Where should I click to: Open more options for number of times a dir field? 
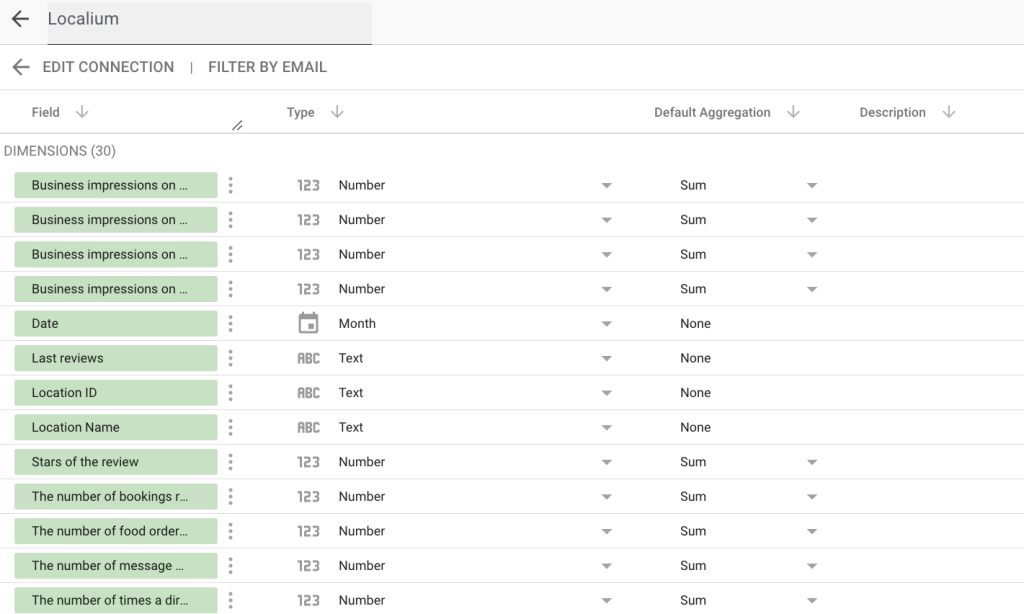pos(231,600)
